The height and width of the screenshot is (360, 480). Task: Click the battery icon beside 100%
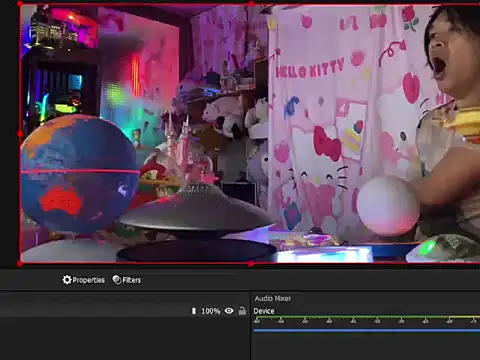tap(194, 311)
